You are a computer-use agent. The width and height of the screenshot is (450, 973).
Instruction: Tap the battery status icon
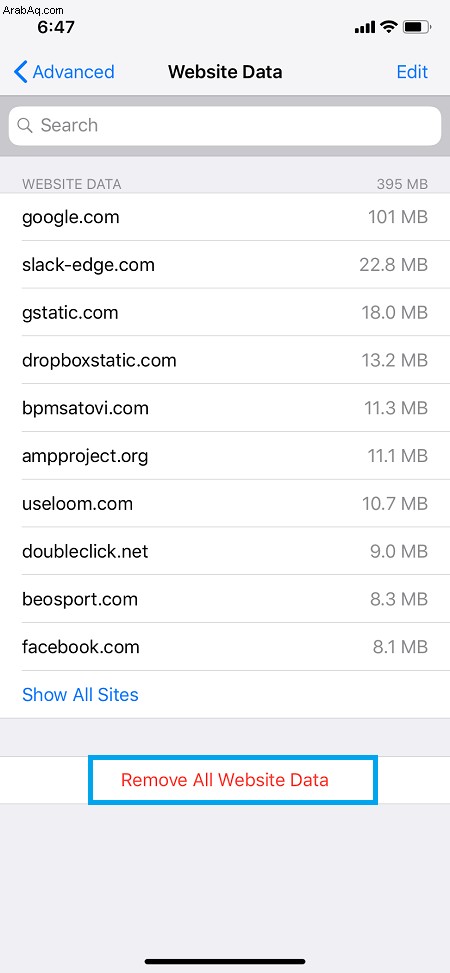click(x=417, y=27)
